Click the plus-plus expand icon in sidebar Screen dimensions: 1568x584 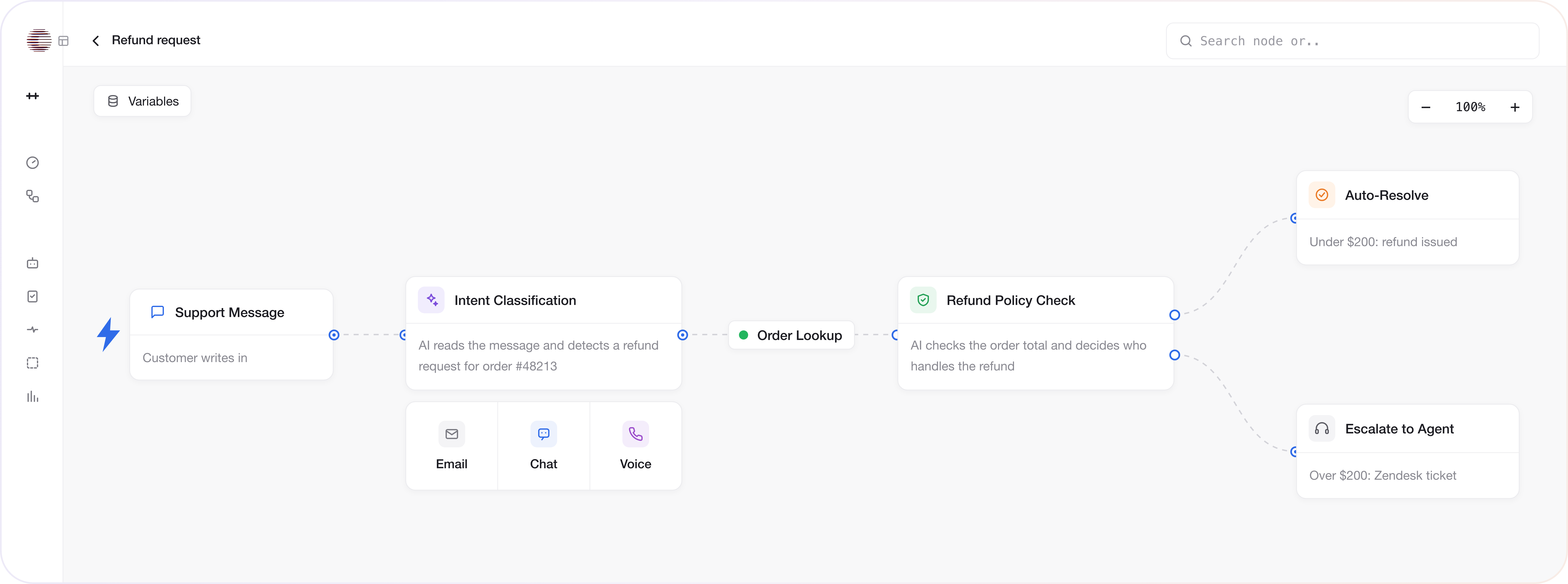(x=33, y=96)
